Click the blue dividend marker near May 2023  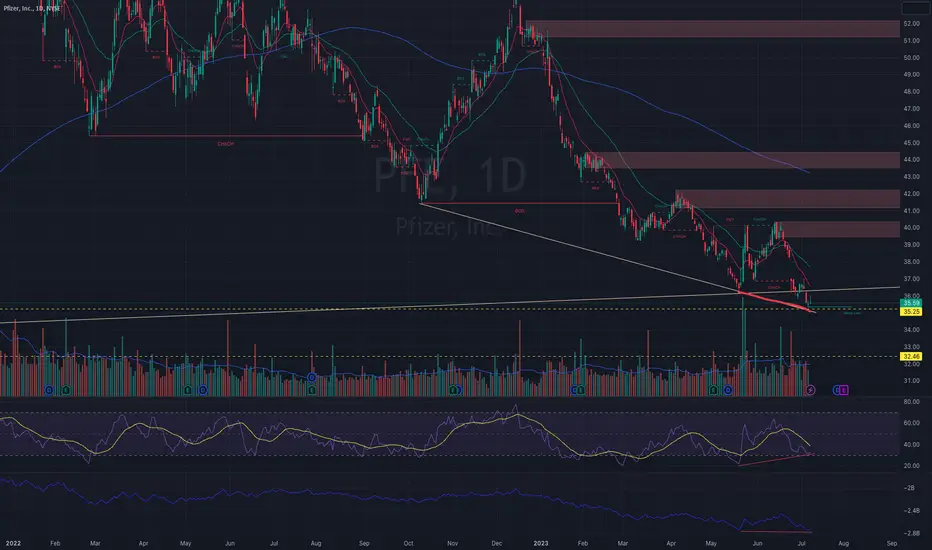click(x=728, y=390)
